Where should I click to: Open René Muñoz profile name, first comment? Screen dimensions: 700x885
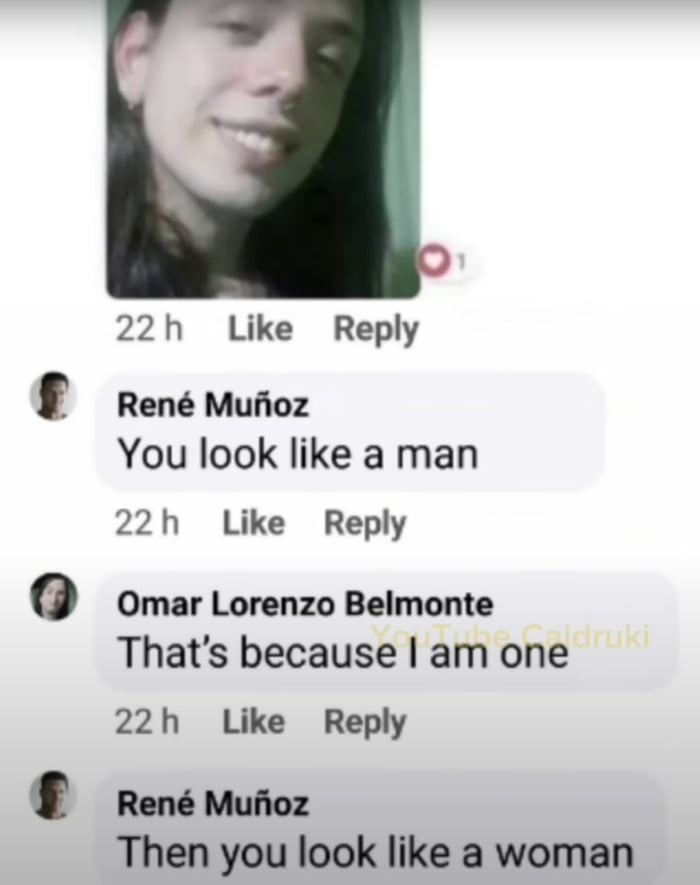point(213,405)
